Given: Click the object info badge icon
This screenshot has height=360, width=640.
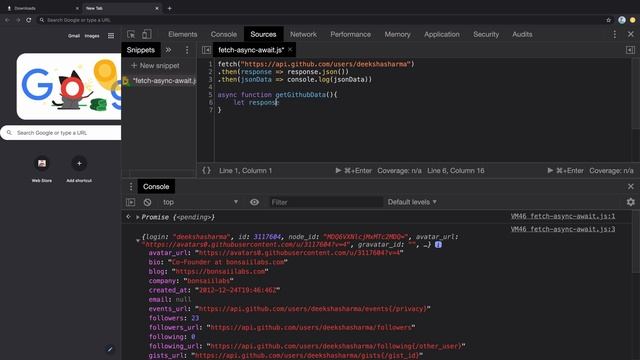Looking at the screenshot, I should click(438, 244).
